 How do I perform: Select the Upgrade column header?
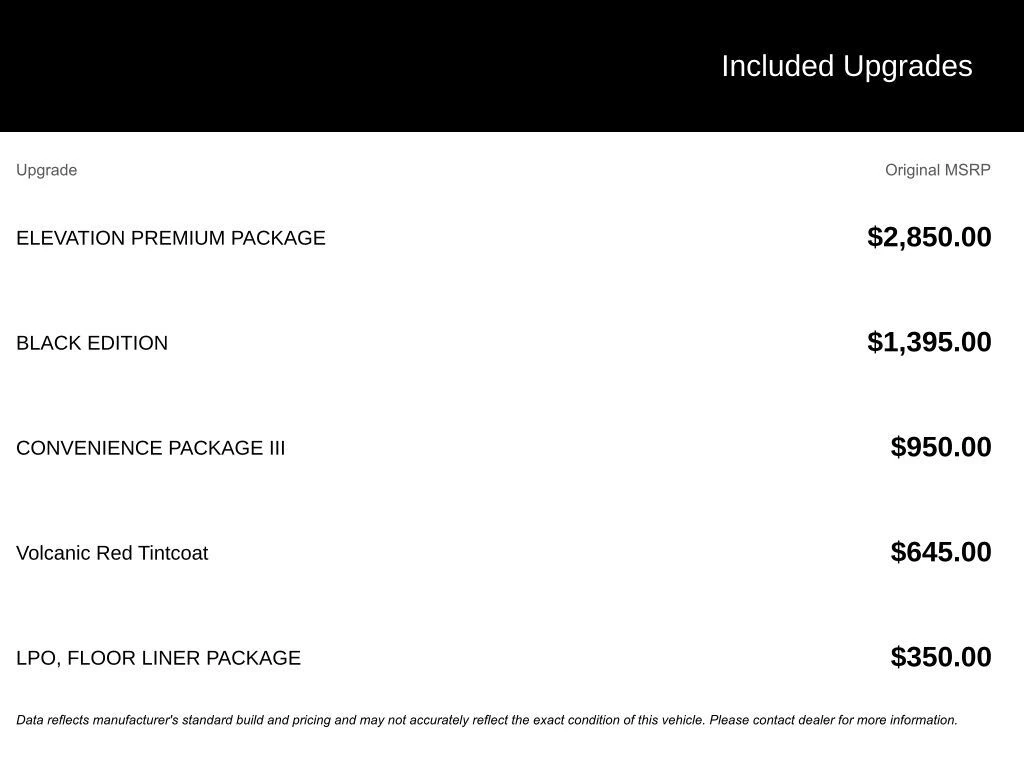pyautogui.click(x=46, y=170)
